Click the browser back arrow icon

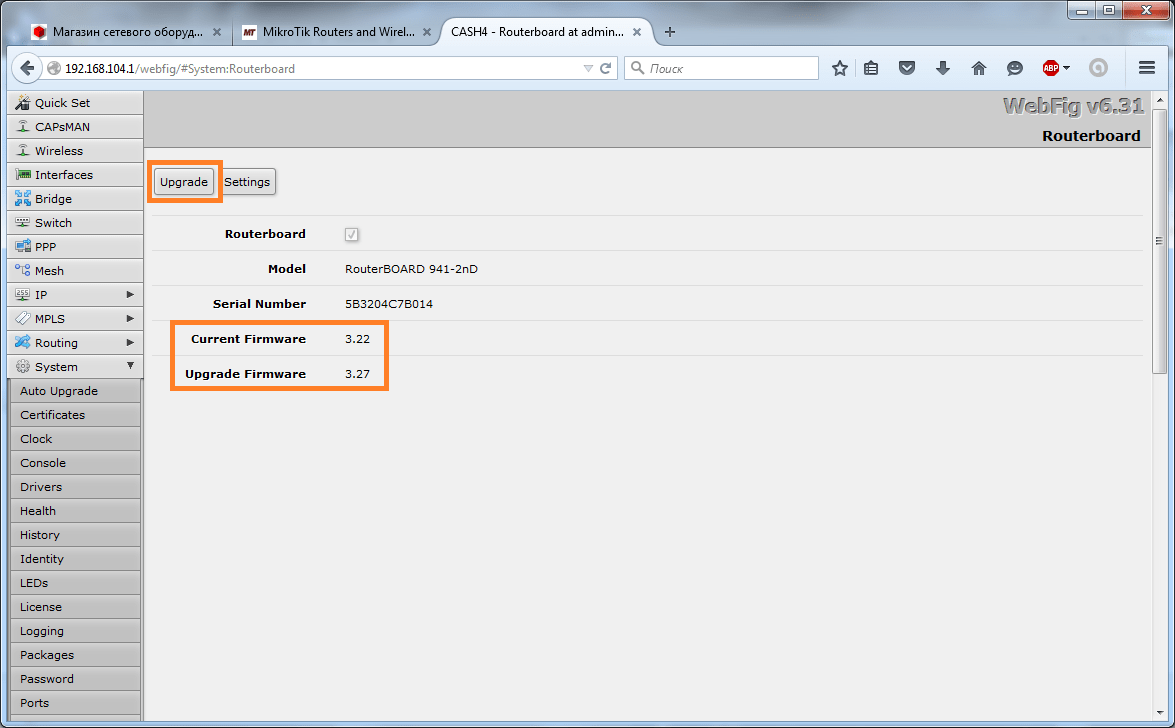click(x=27, y=68)
